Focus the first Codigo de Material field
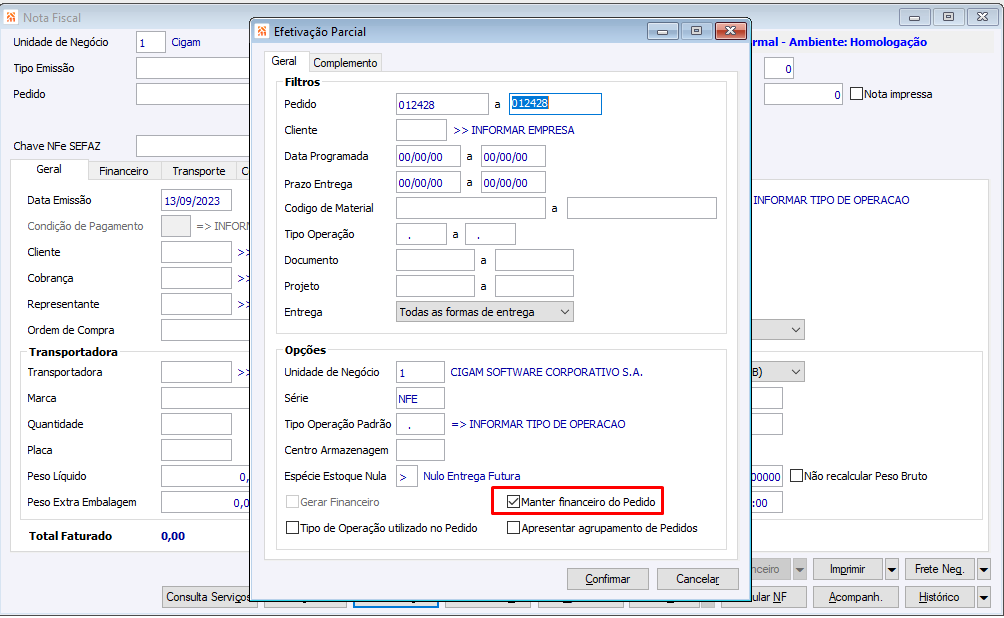 tap(471, 208)
